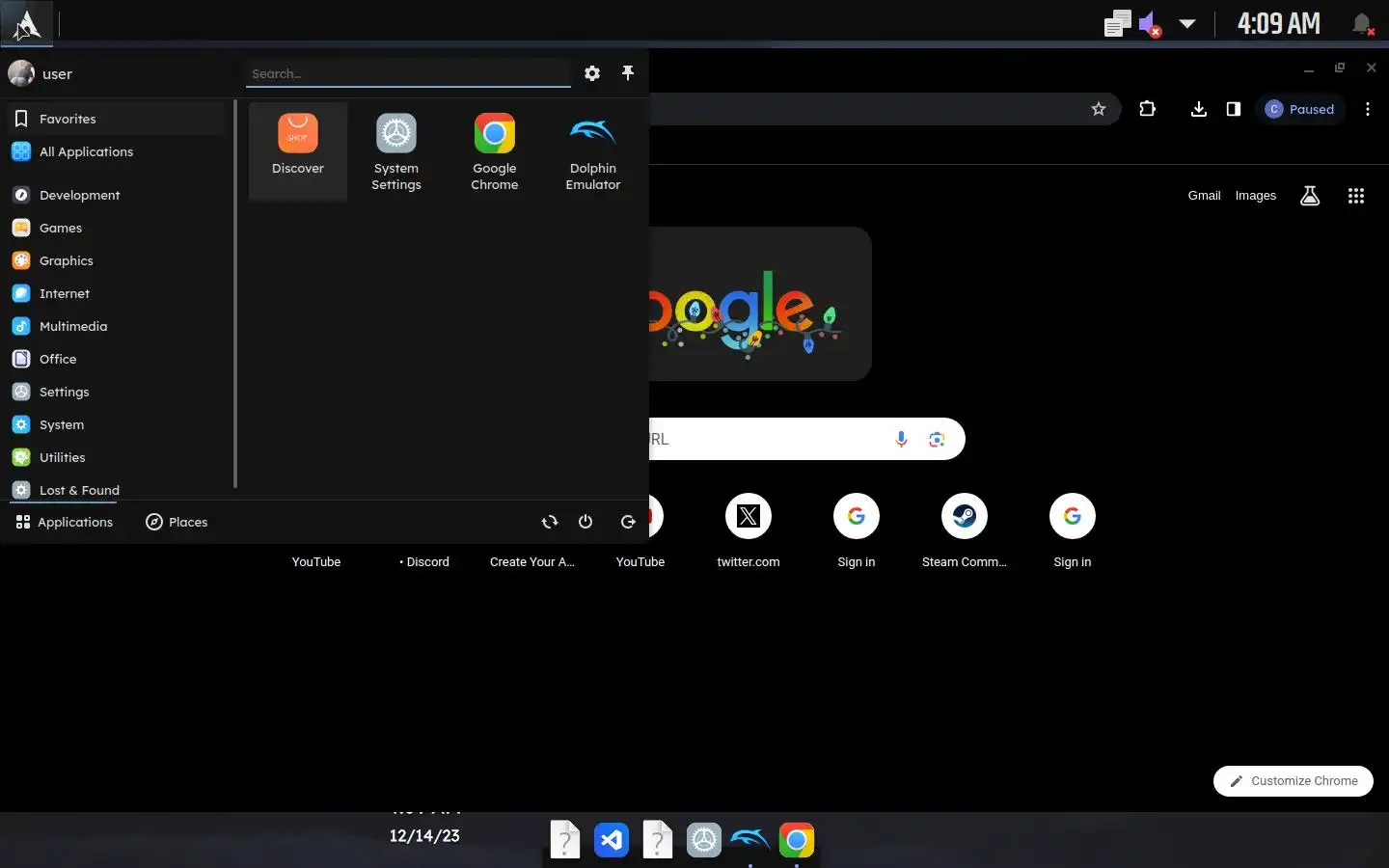This screenshot has width=1389, height=868.
Task: Open the System category in launcher
Action: (116, 424)
